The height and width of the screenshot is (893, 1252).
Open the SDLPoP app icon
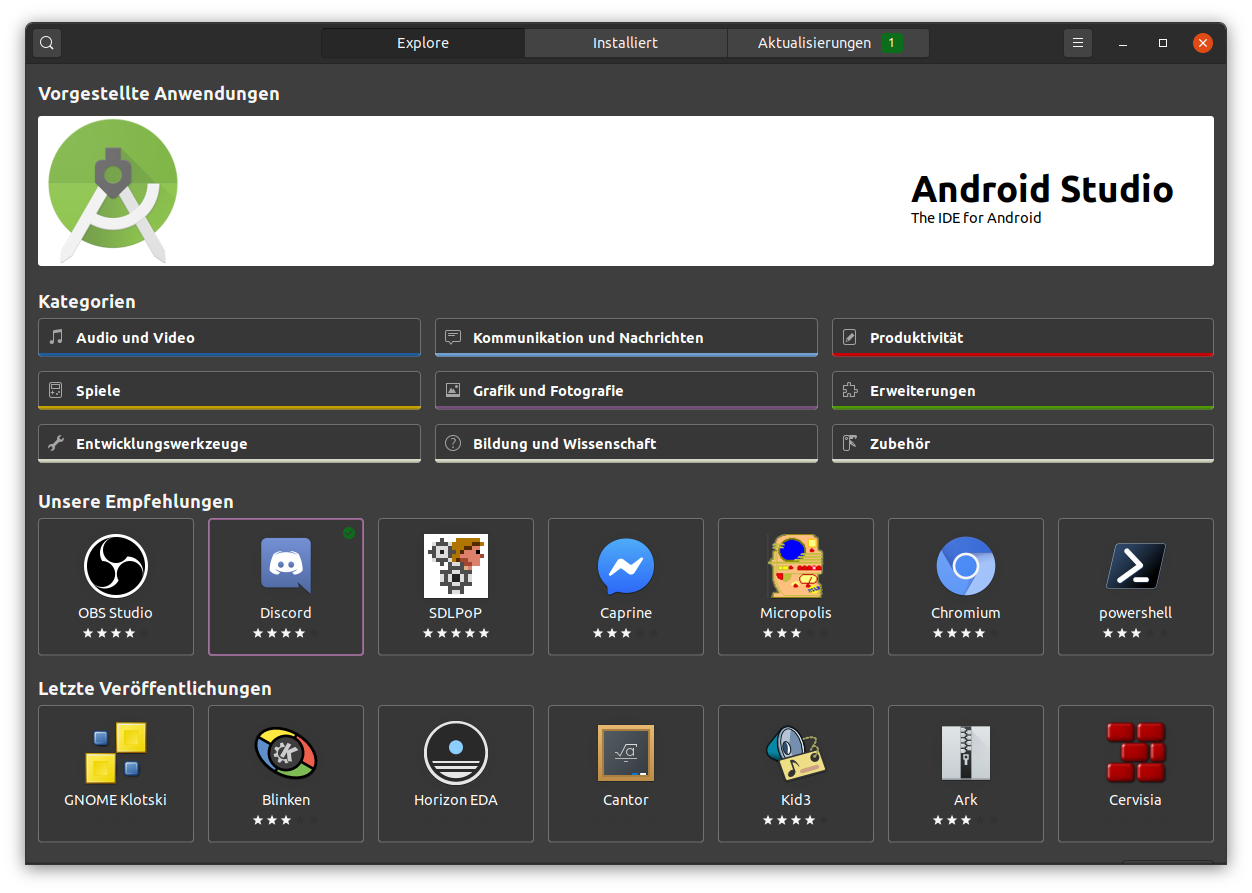pos(456,566)
